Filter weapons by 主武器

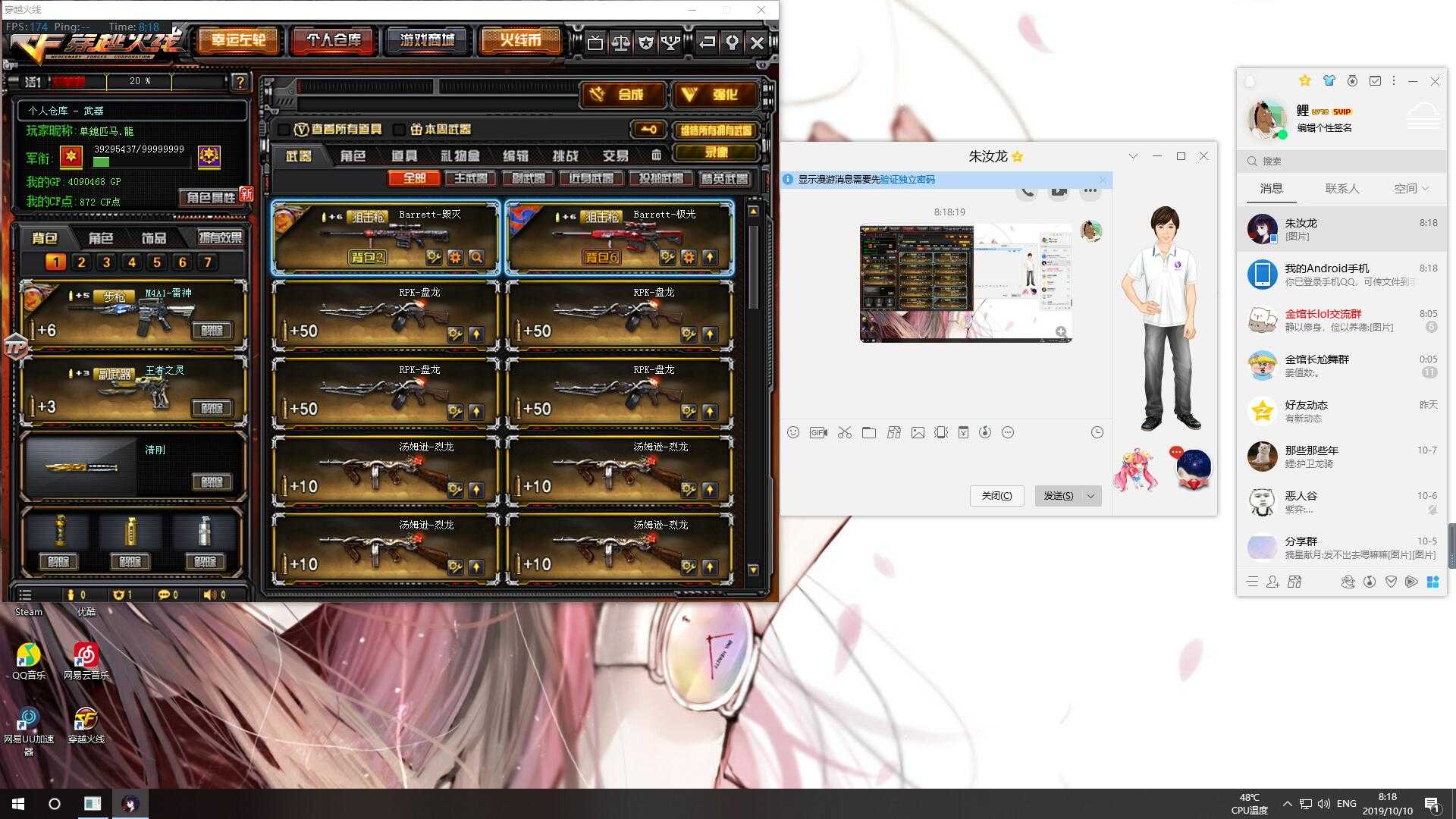tap(471, 178)
